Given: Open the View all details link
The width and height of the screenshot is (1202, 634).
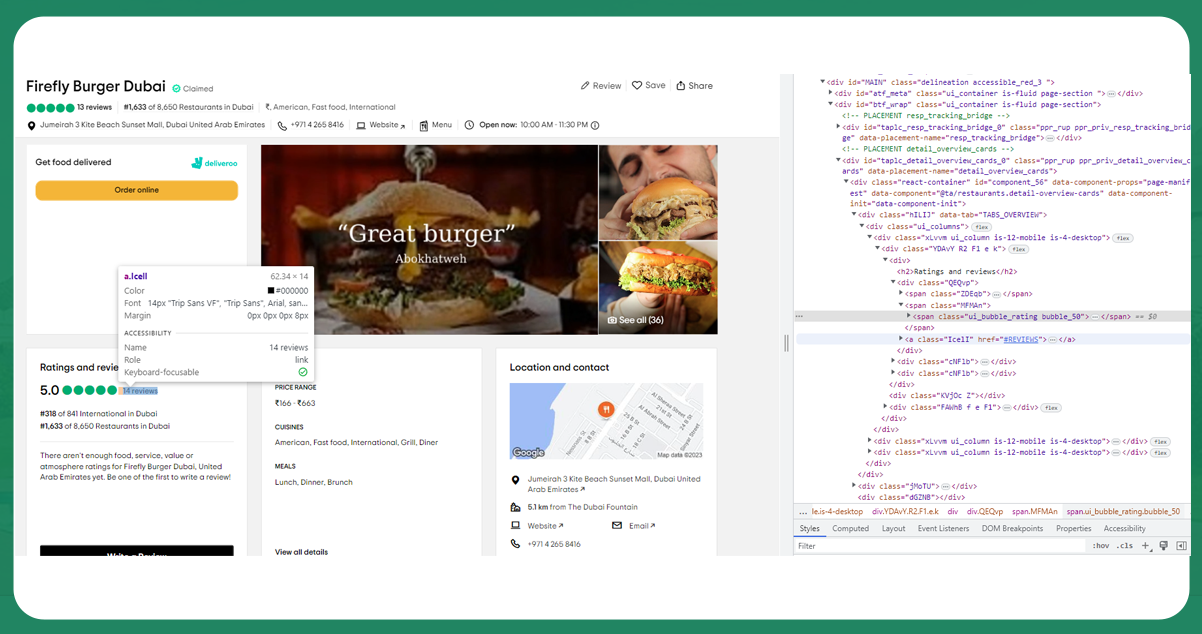Looking at the screenshot, I should [301, 552].
